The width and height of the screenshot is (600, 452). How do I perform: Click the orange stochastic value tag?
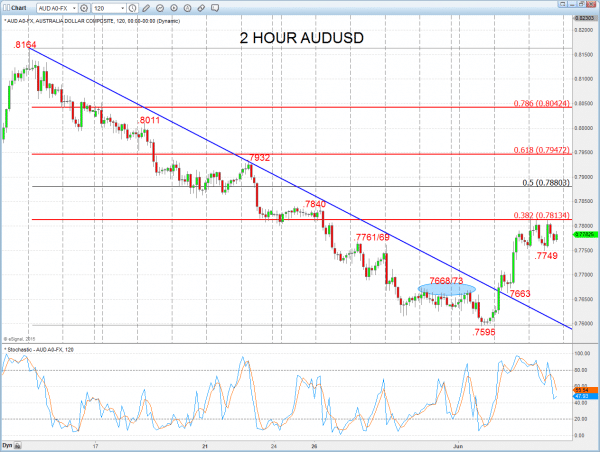585,390
